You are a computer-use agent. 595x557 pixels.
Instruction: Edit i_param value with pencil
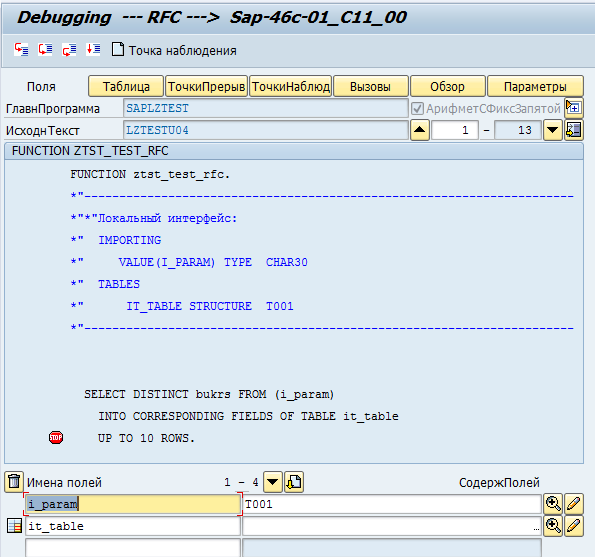pos(574,504)
